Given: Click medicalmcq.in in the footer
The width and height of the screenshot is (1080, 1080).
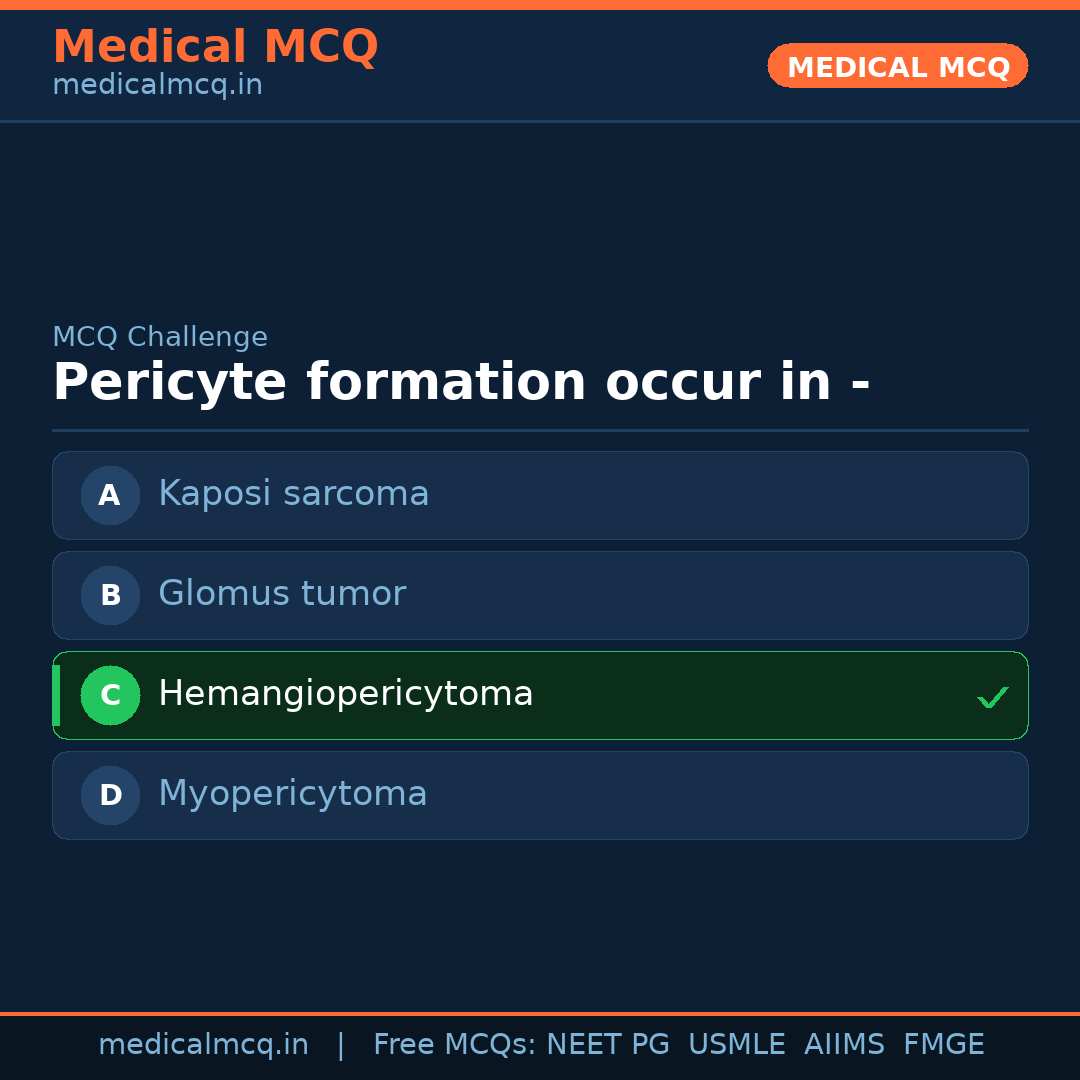Looking at the screenshot, I should [204, 1044].
